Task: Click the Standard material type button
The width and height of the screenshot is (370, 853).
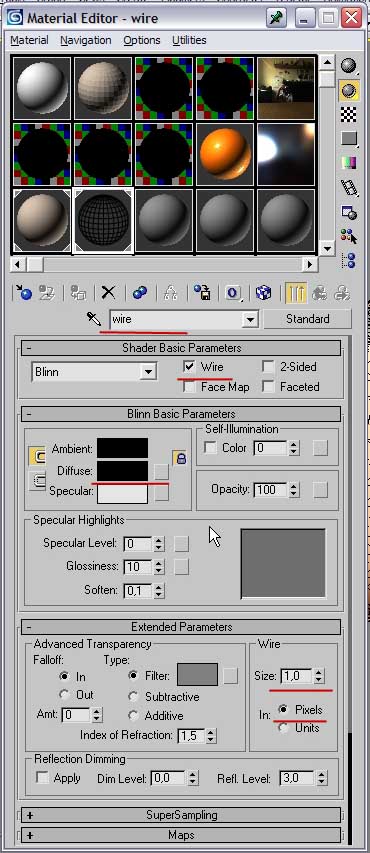Action: click(307, 319)
